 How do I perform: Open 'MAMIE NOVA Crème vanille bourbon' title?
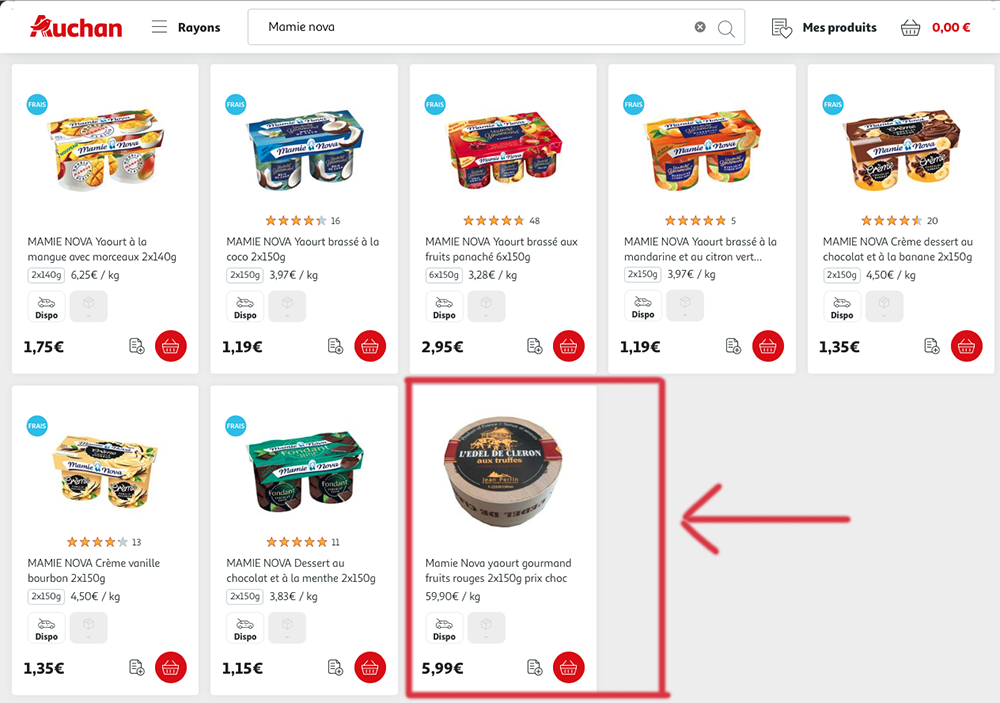(94, 570)
